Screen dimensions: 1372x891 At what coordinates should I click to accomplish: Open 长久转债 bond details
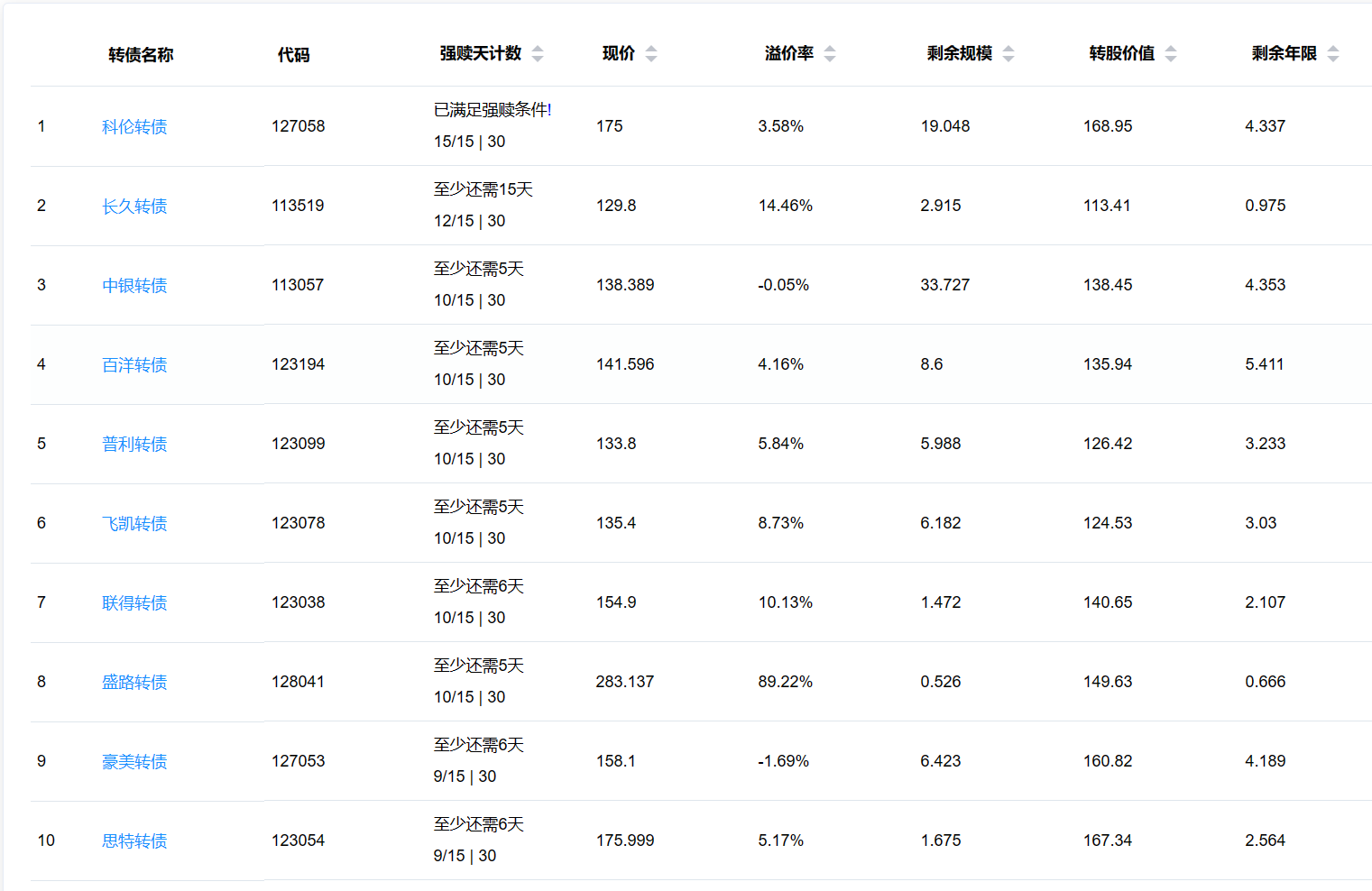click(134, 207)
